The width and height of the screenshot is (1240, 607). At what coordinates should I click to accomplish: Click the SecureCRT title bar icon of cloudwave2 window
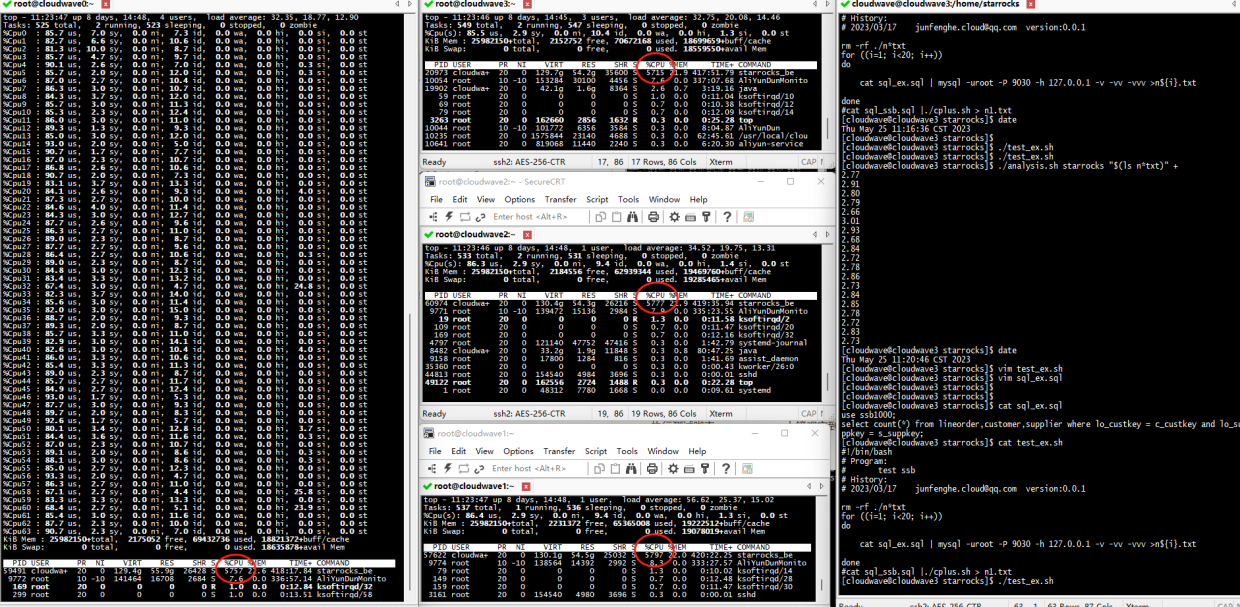(430, 182)
